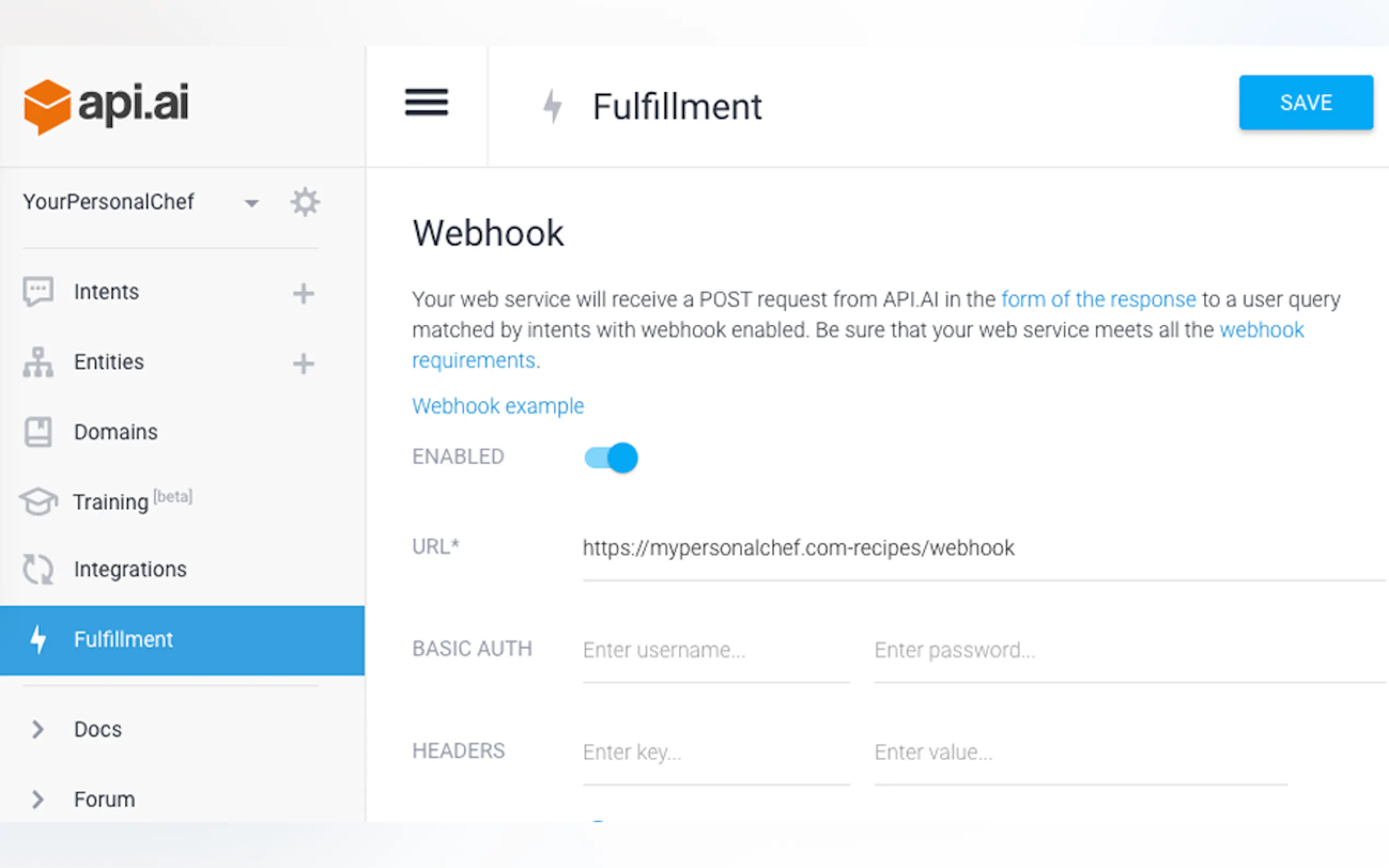Click the Training graduation cap icon
1389x868 pixels.
pos(38,501)
